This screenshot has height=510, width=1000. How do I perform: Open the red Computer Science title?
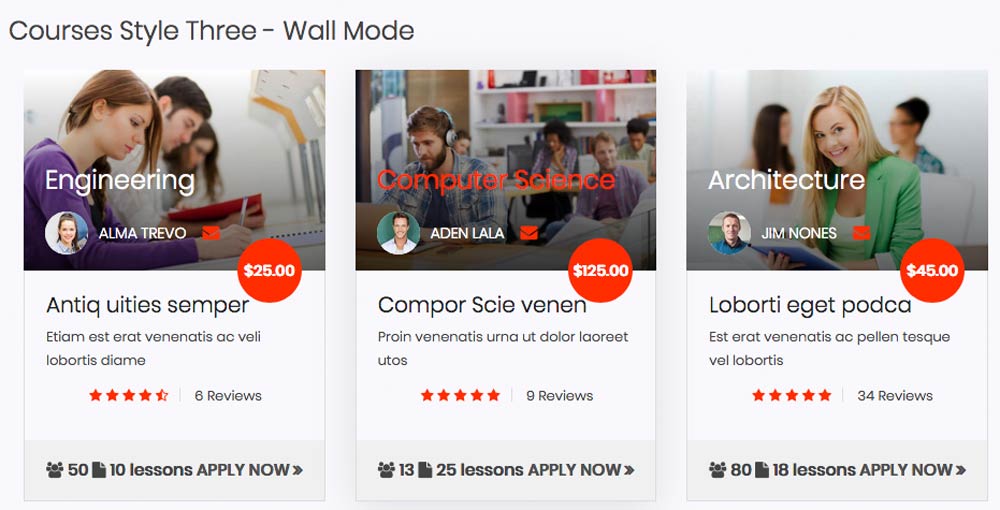pos(496,180)
